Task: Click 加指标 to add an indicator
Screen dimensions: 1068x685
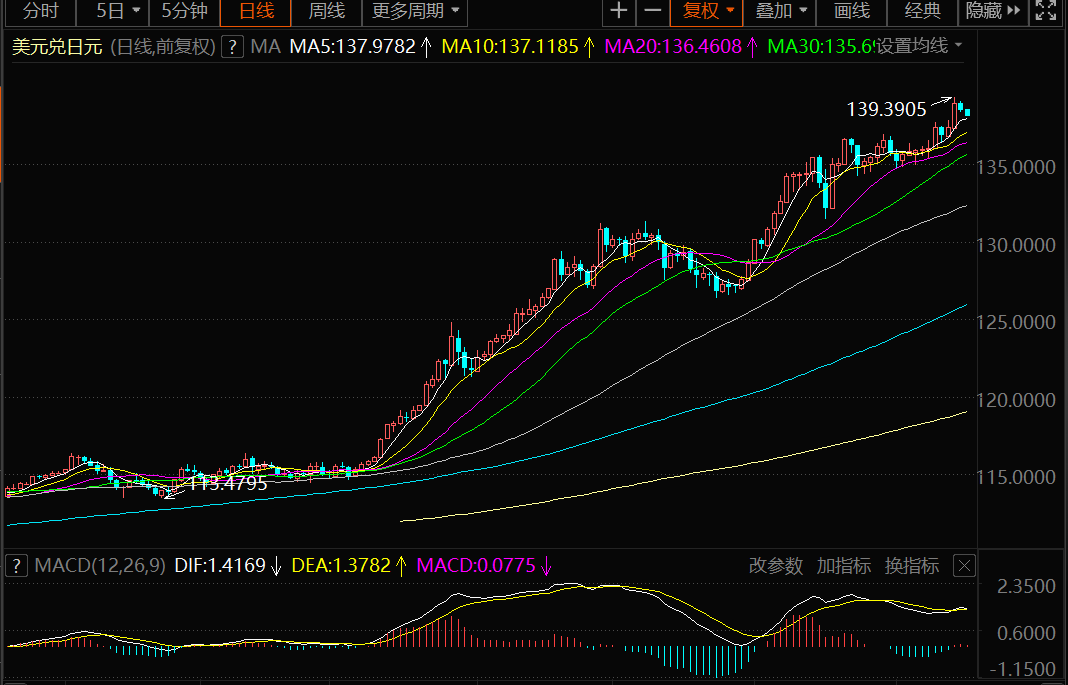Action: [x=844, y=566]
